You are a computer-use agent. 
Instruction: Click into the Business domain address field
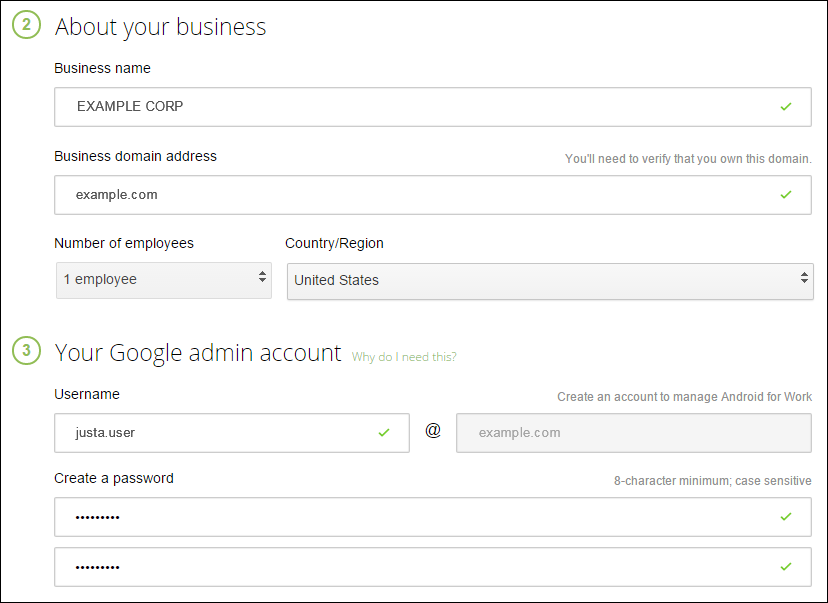click(x=400, y=195)
